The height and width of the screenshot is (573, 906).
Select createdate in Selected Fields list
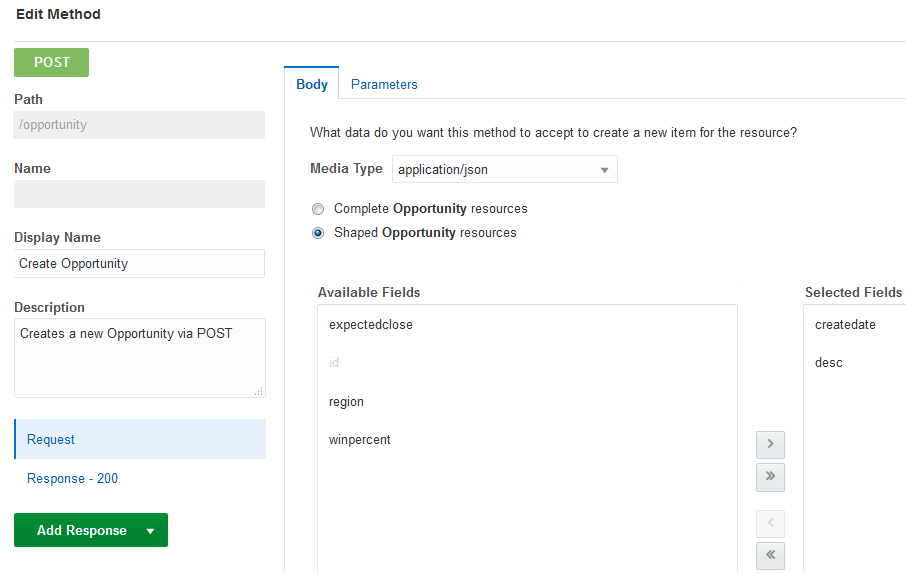point(845,325)
